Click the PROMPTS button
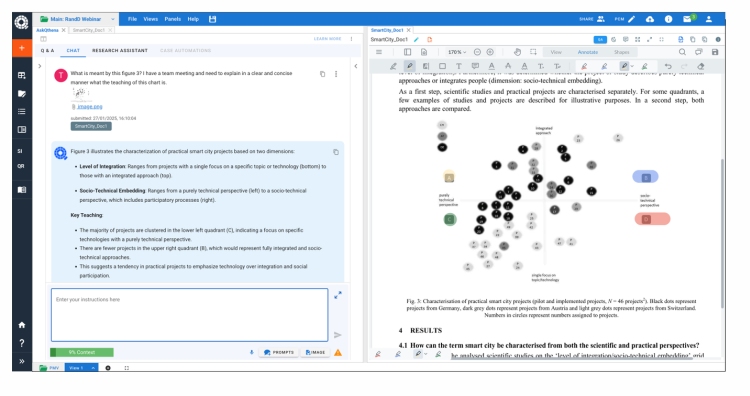Image resolution: width=750 pixels, height=396 pixels. pos(279,352)
